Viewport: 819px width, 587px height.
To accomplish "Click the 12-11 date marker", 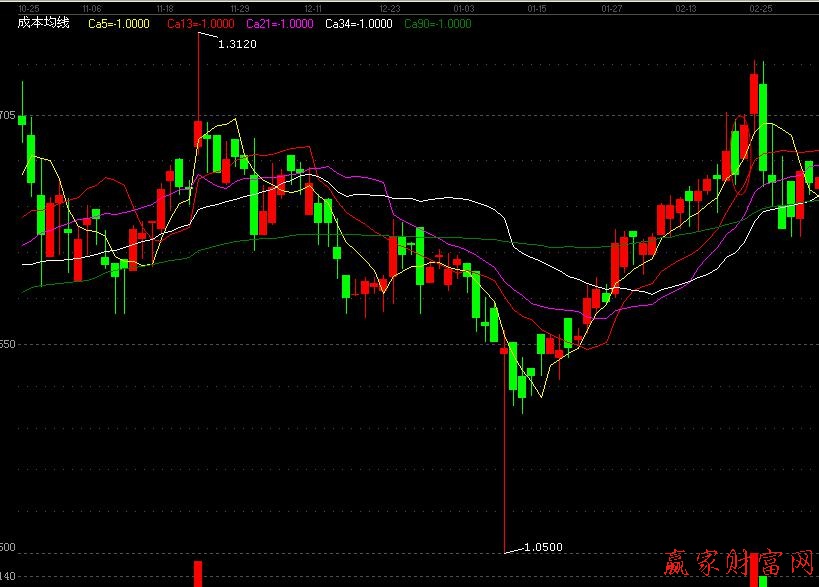I will pos(314,8).
